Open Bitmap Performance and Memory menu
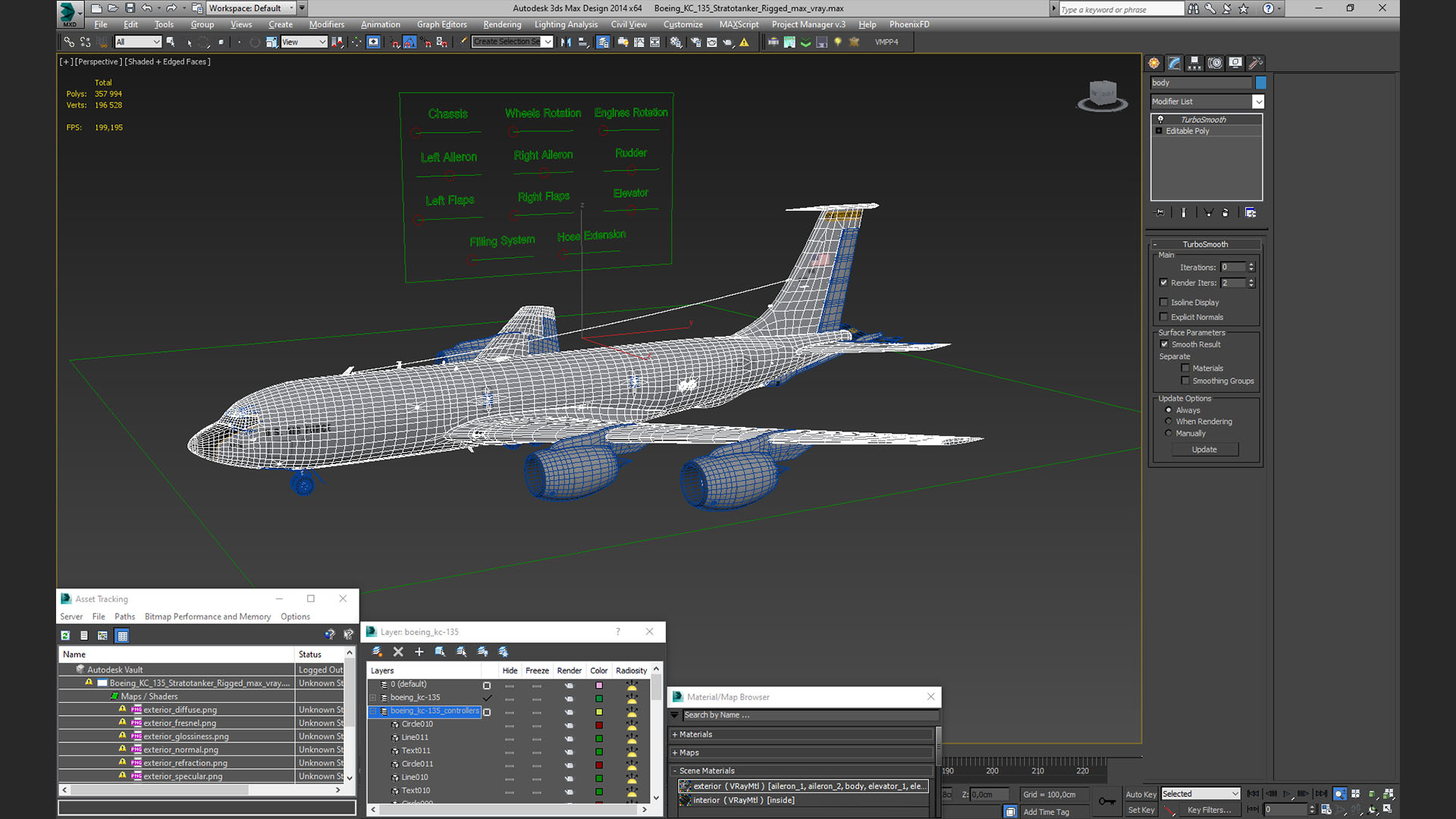Viewport: 1456px width, 819px height. pyautogui.click(x=207, y=617)
